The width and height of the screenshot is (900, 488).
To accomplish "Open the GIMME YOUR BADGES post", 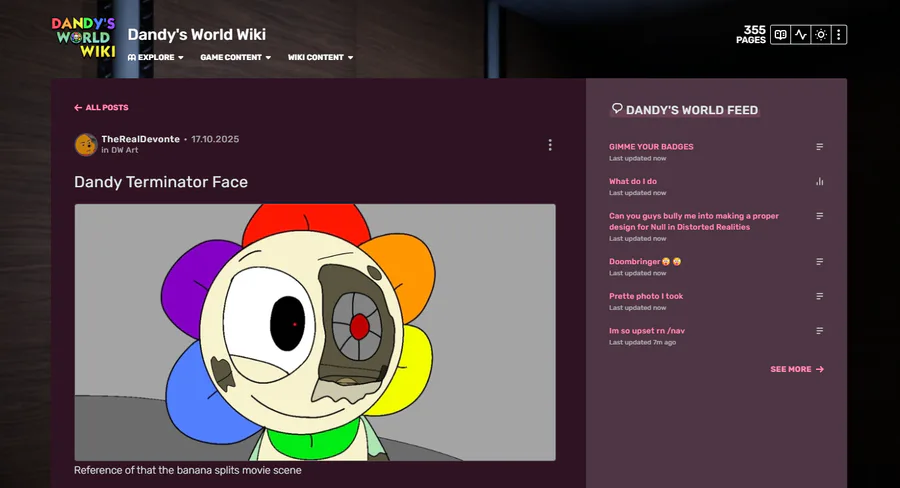I will point(651,146).
